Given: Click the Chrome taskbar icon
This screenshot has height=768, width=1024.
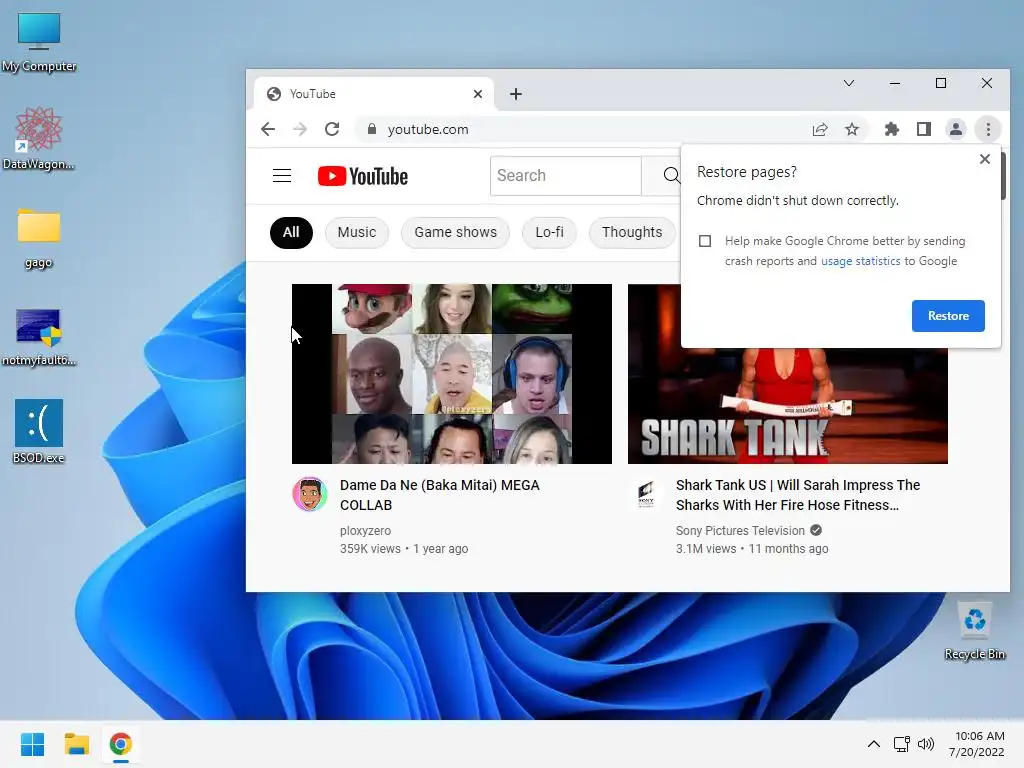Looking at the screenshot, I should coord(120,744).
